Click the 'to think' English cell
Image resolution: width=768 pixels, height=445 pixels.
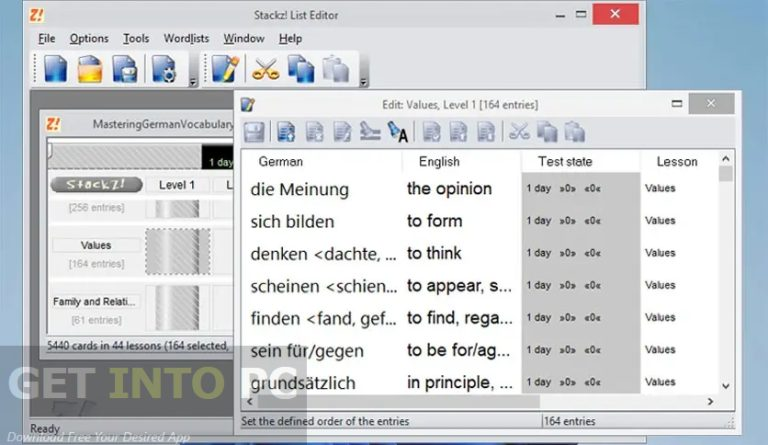434,253
